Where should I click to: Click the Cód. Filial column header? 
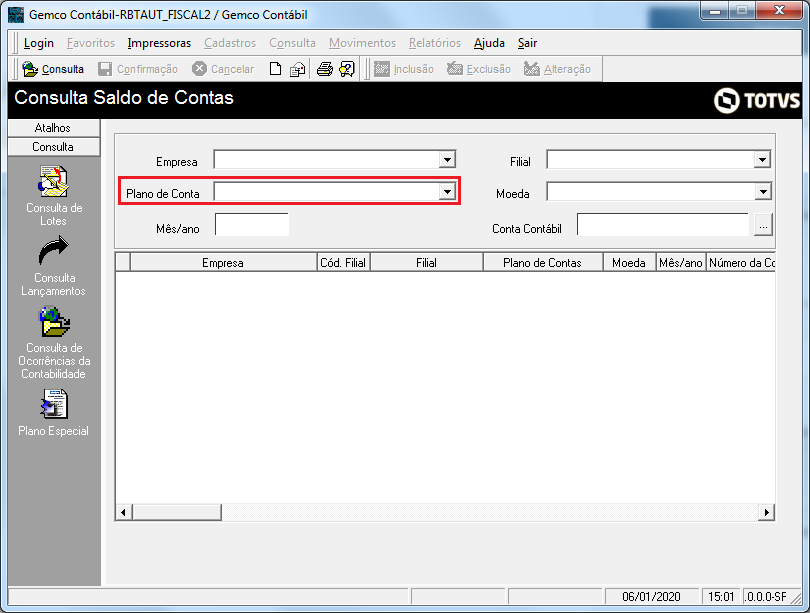[x=343, y=262]
